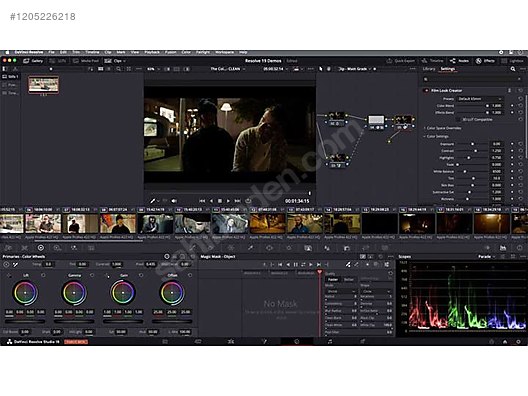The height and width of the screenshot is (396, 528).
Task: Open viewer timecode dropdown
Action: [275, 69]
